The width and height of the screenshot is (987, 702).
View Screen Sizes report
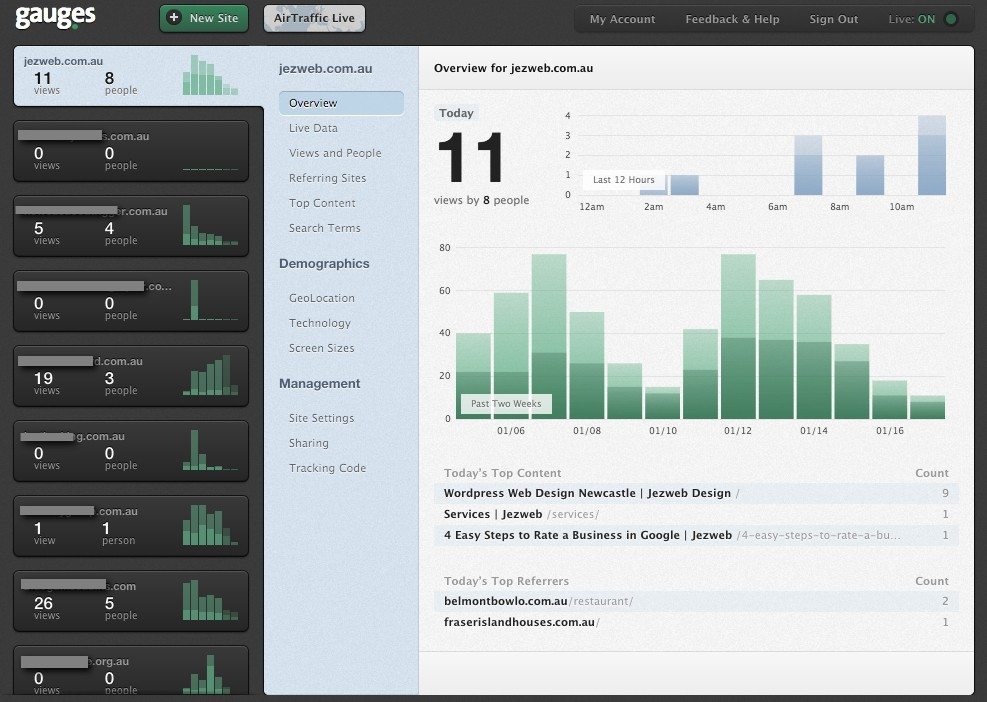pyautogui.click(x=321, y=348)
